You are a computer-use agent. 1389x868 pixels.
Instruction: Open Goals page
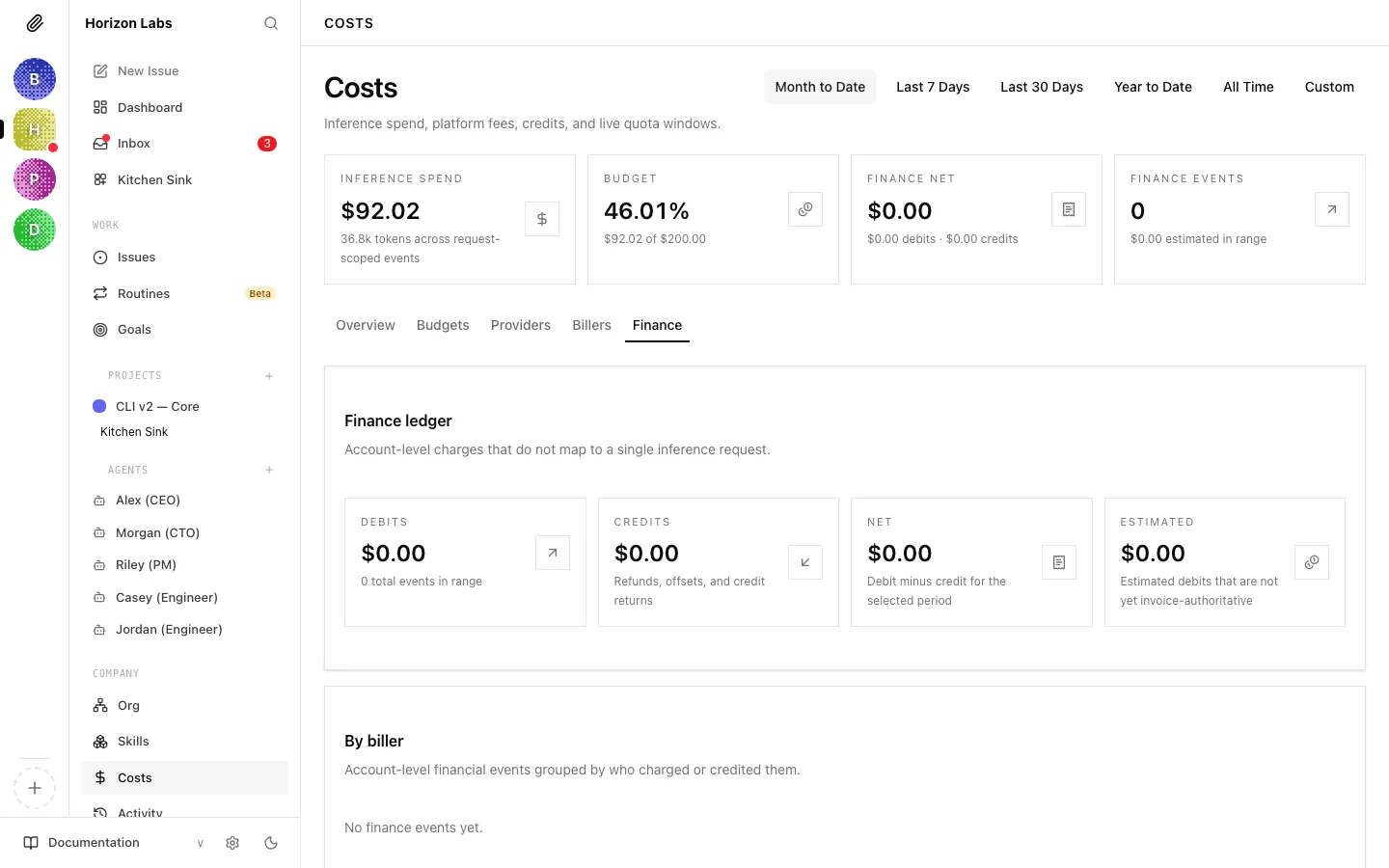(184, 330)
